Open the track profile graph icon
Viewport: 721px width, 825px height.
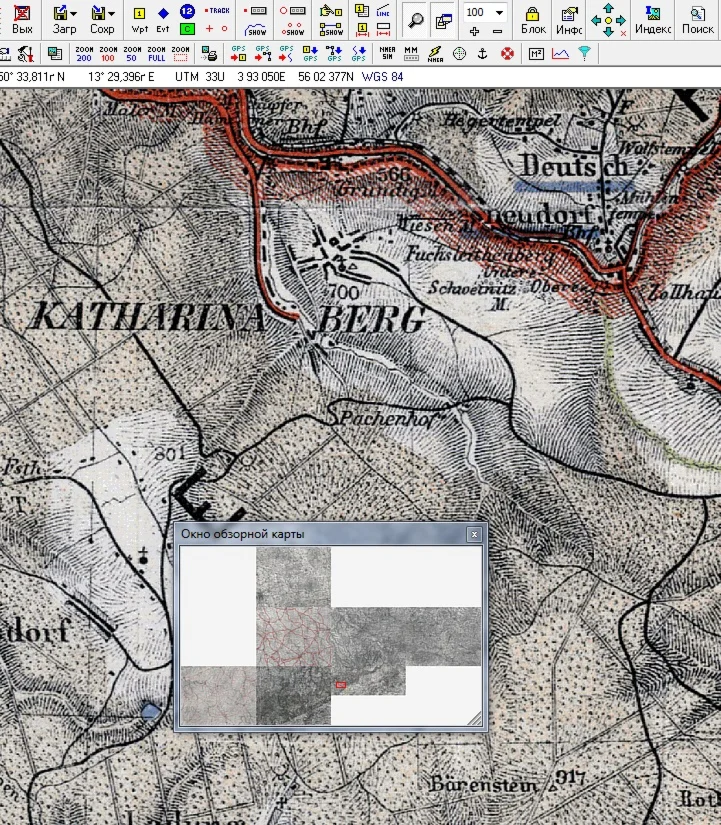tap(560, 53)
